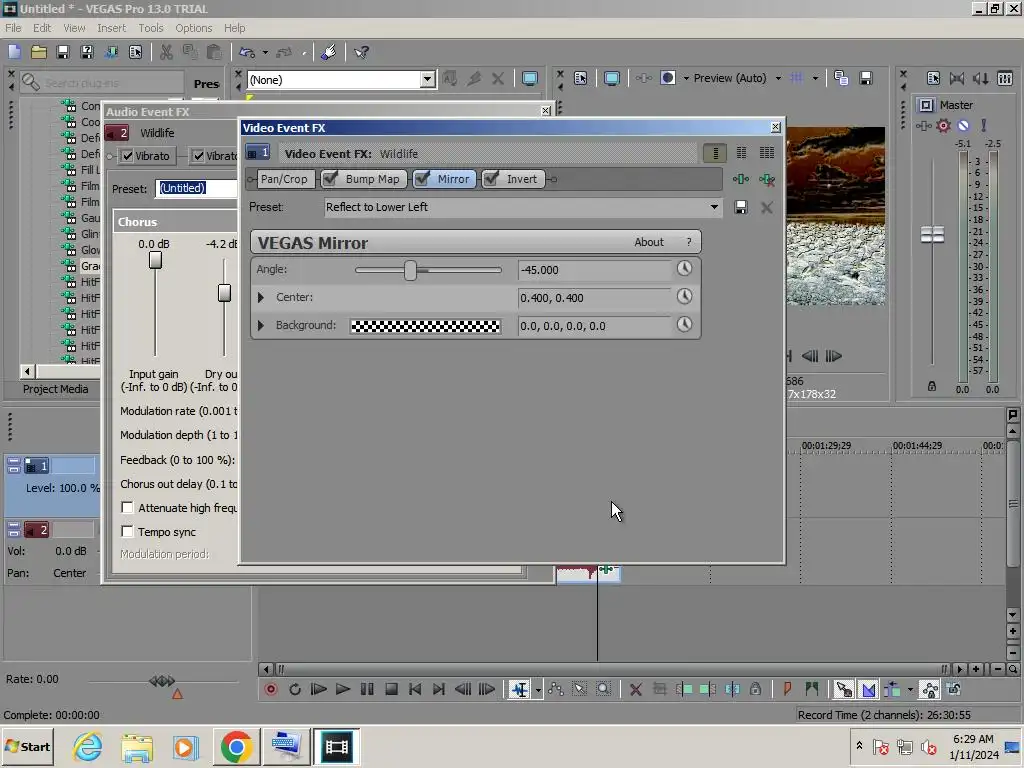
Task: Open Internet Explorer from the taskbar
Action: (x=88, y=746)
